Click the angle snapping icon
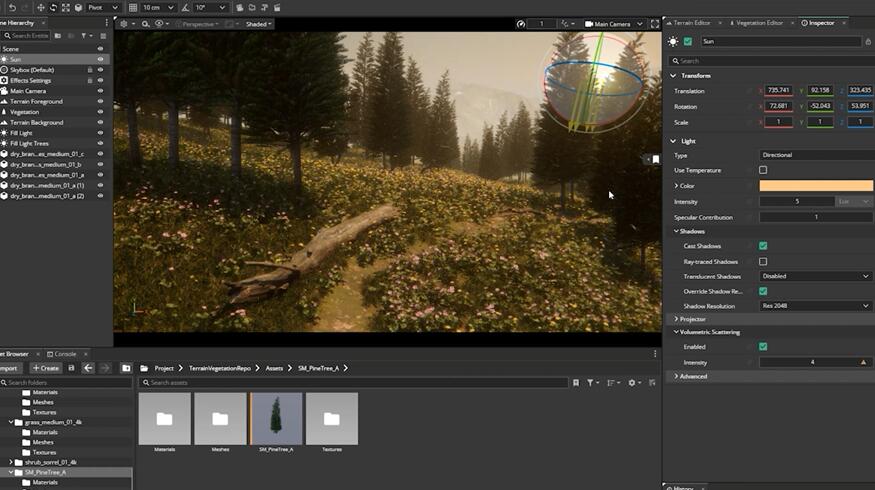This screenshot has height=490, width=875. (186, 7)
